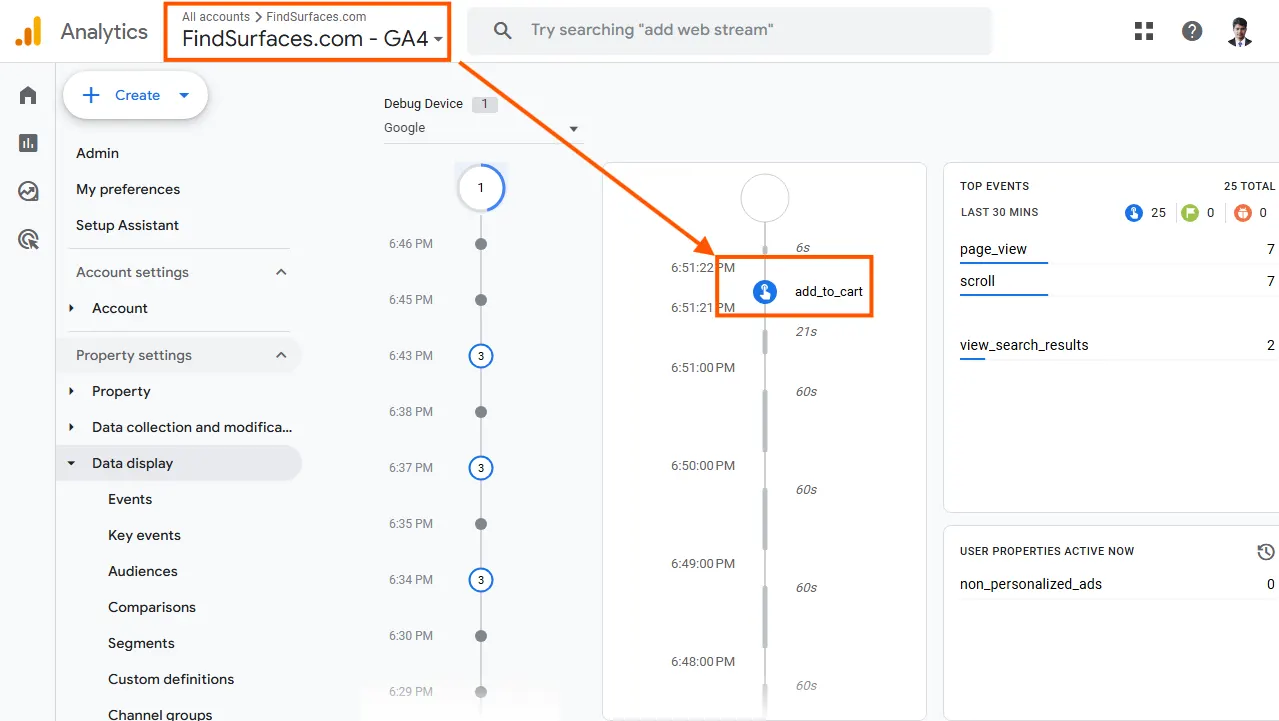Click the user properties history icon
The width and height of the screenshot is (1279, 721).
pyautogui.click(x=1265, y=552)
